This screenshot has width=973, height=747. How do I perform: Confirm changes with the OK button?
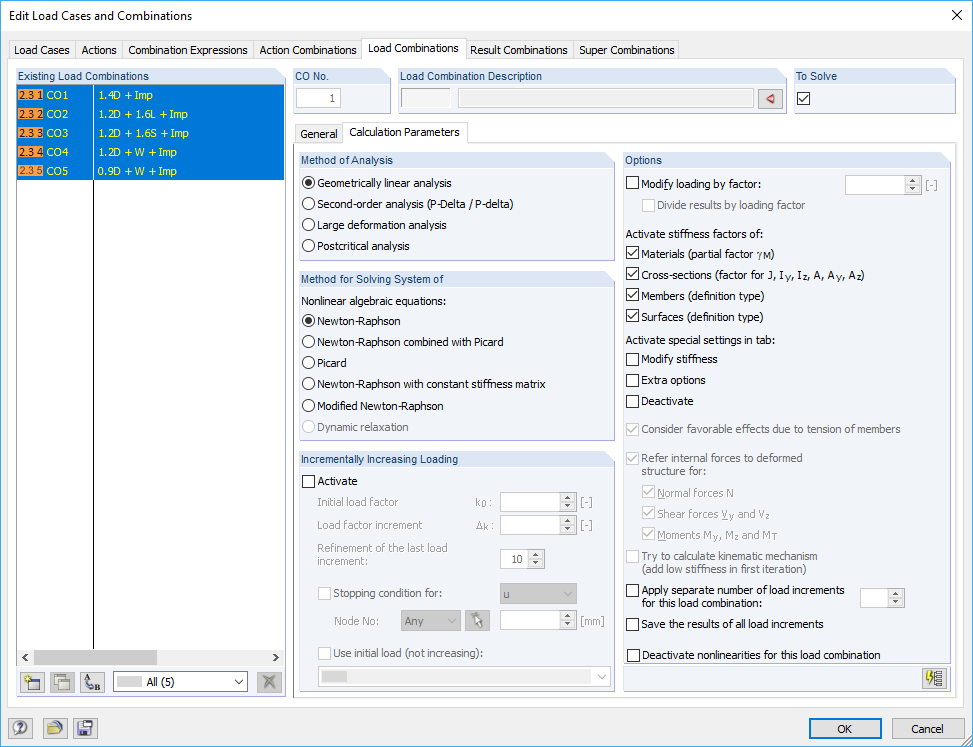(844, 728)
